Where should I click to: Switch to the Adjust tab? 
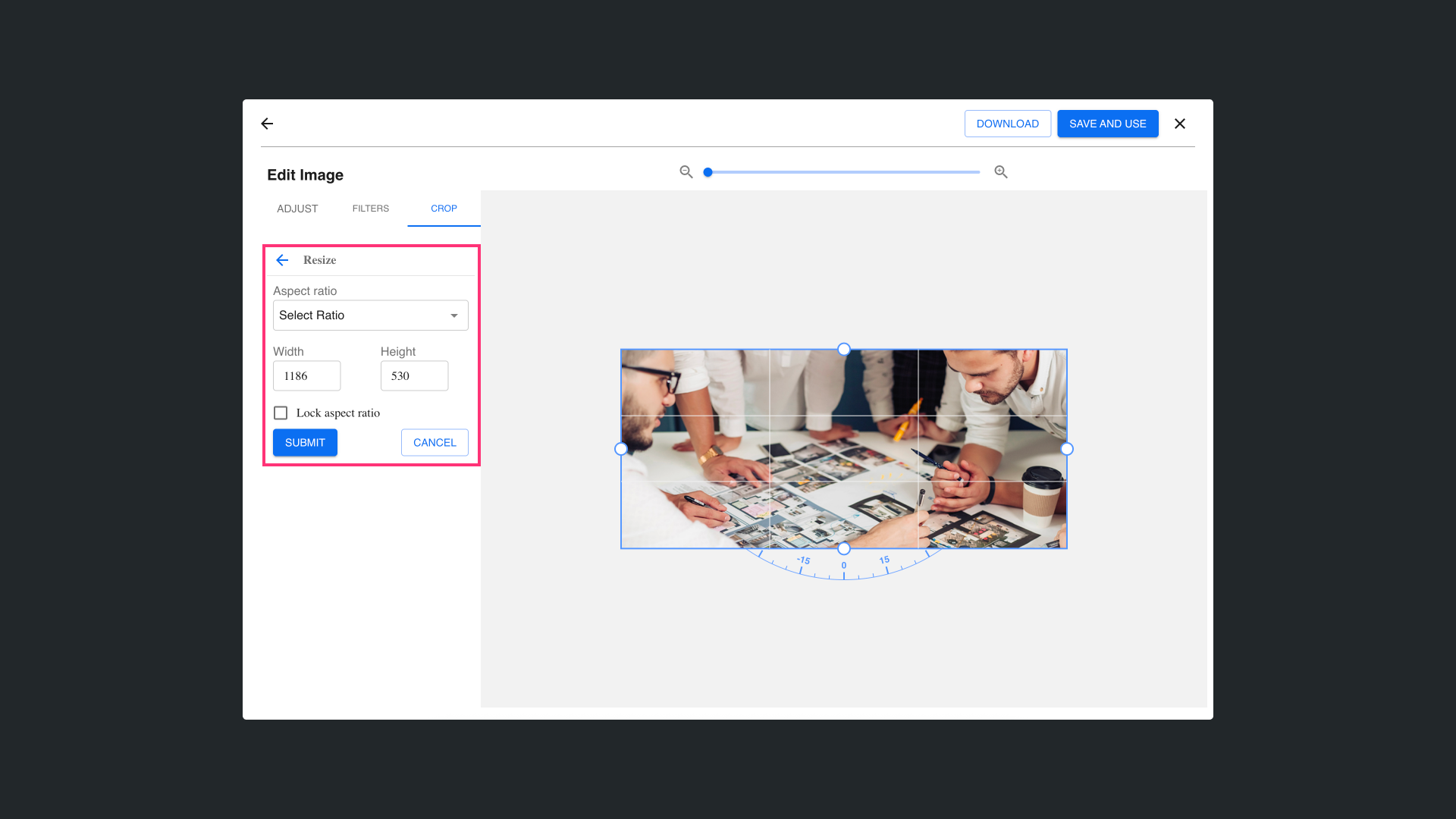click(x=297, y=209)
